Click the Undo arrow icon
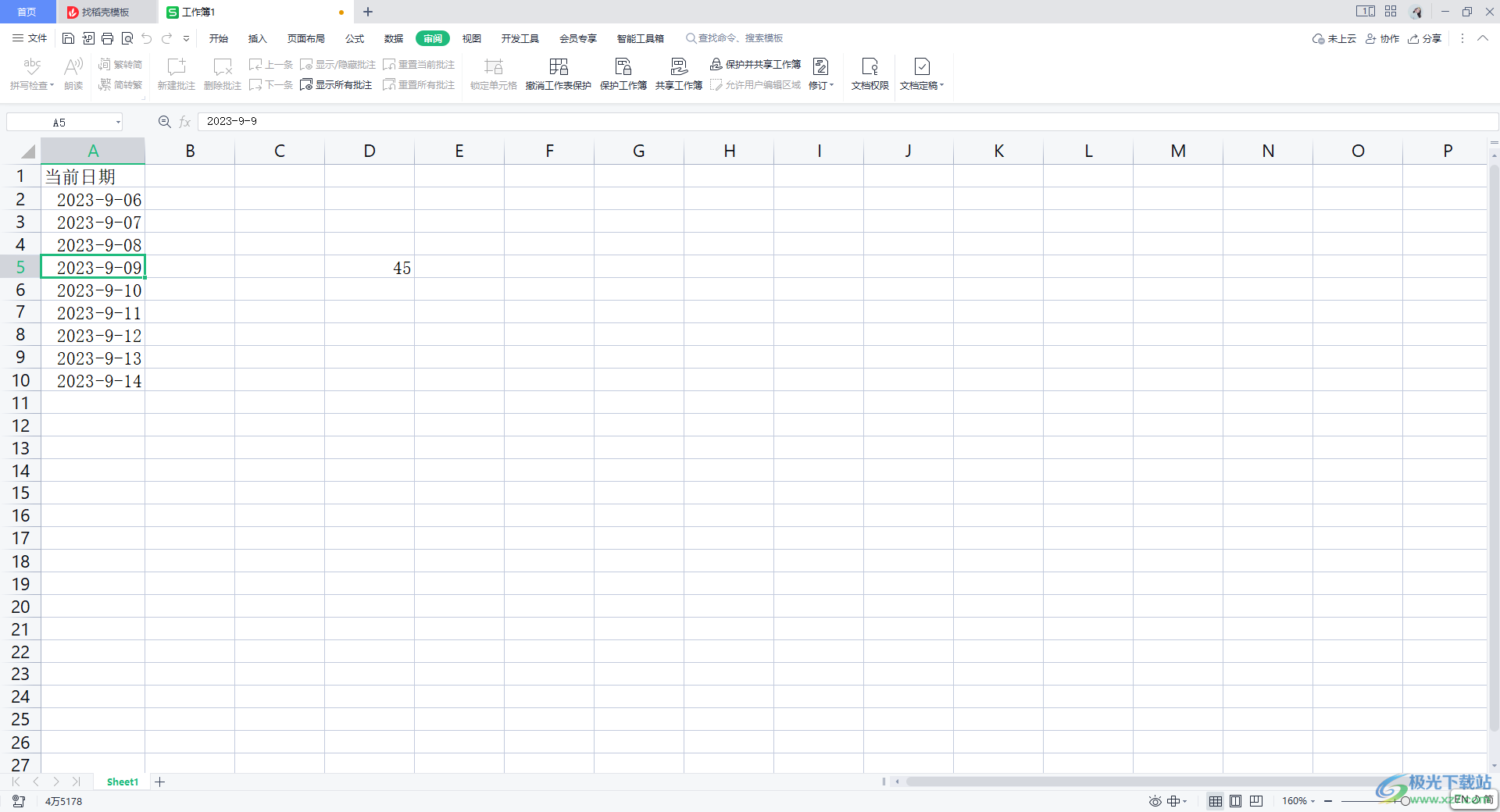This screenshot has width=1500, height=812. tap(147, 38)
